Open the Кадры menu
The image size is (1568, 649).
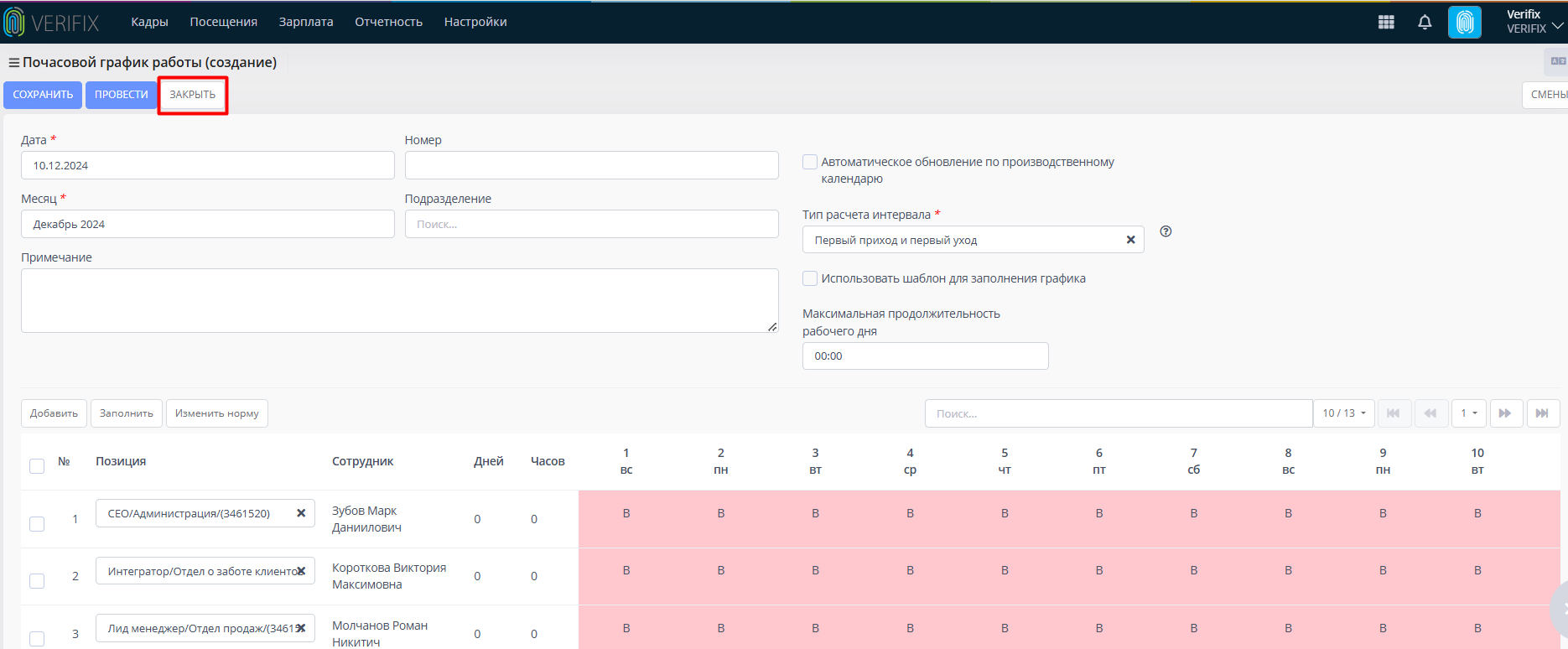click(150, 22)
